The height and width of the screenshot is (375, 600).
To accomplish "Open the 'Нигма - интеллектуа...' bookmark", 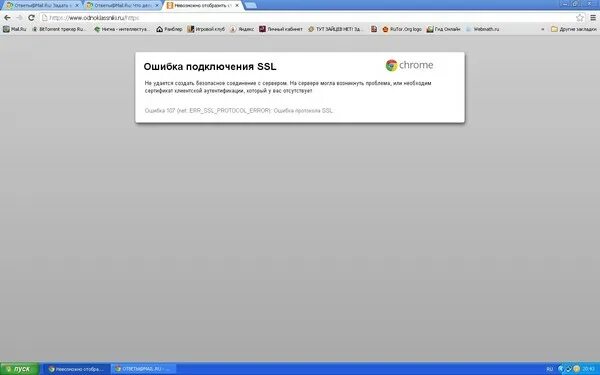I will (122, 29).
